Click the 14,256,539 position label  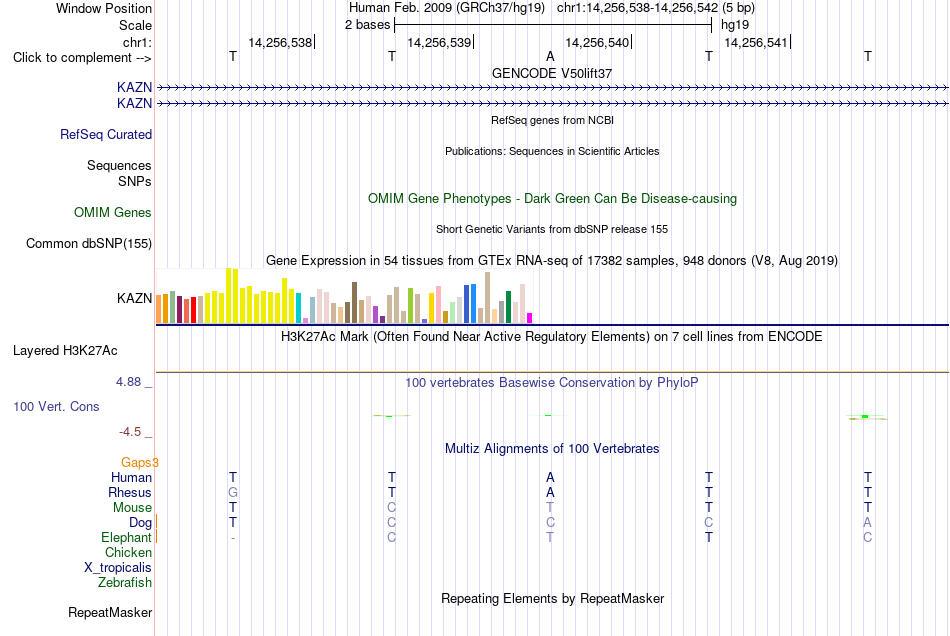439,42
